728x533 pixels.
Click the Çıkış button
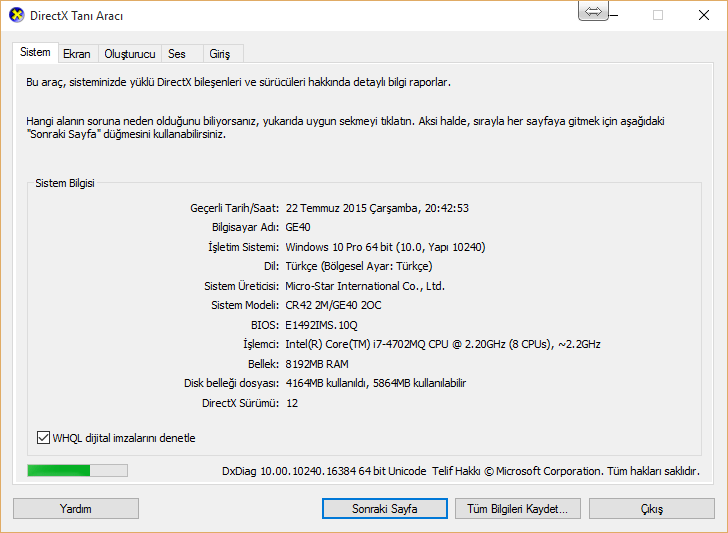652,509
